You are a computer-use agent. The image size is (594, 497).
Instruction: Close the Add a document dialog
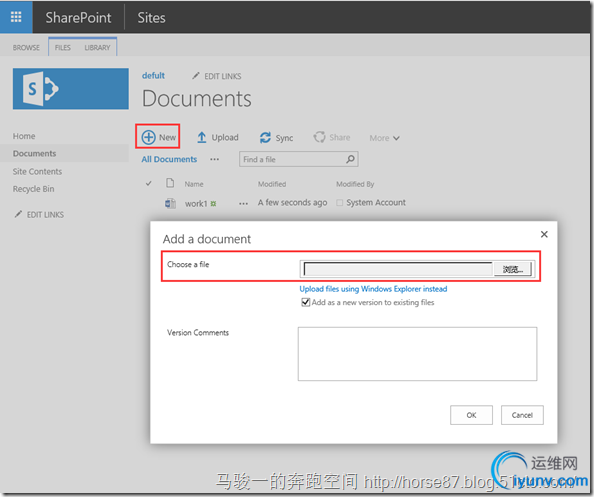pos(544,234)
